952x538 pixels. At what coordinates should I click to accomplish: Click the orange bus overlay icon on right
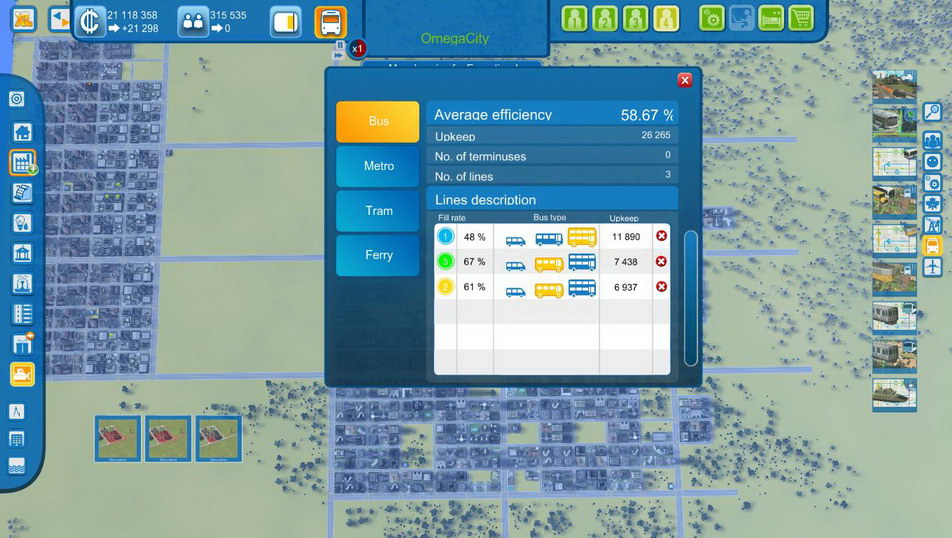click(933, 245)
